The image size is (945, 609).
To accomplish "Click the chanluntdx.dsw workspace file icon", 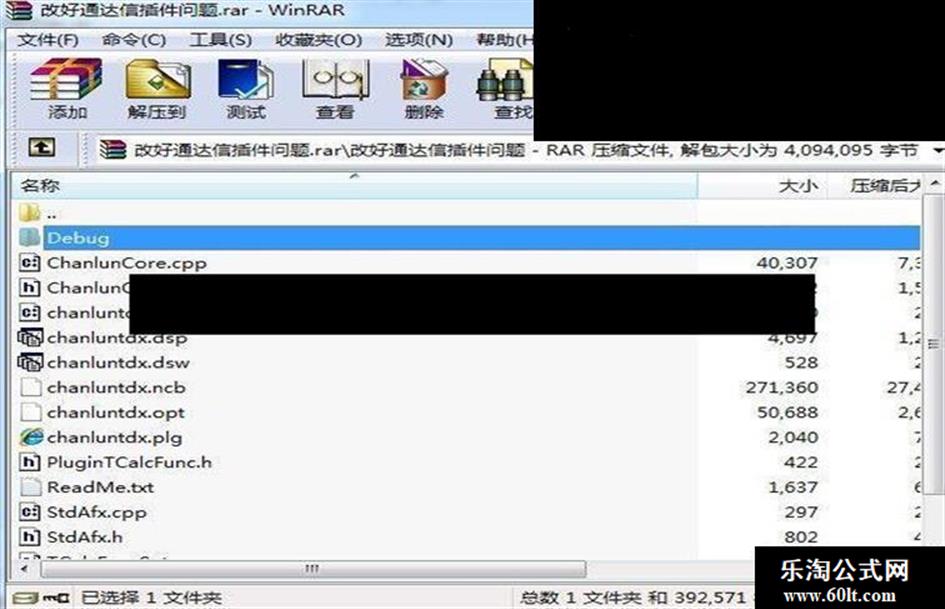I will coord(30,362).
